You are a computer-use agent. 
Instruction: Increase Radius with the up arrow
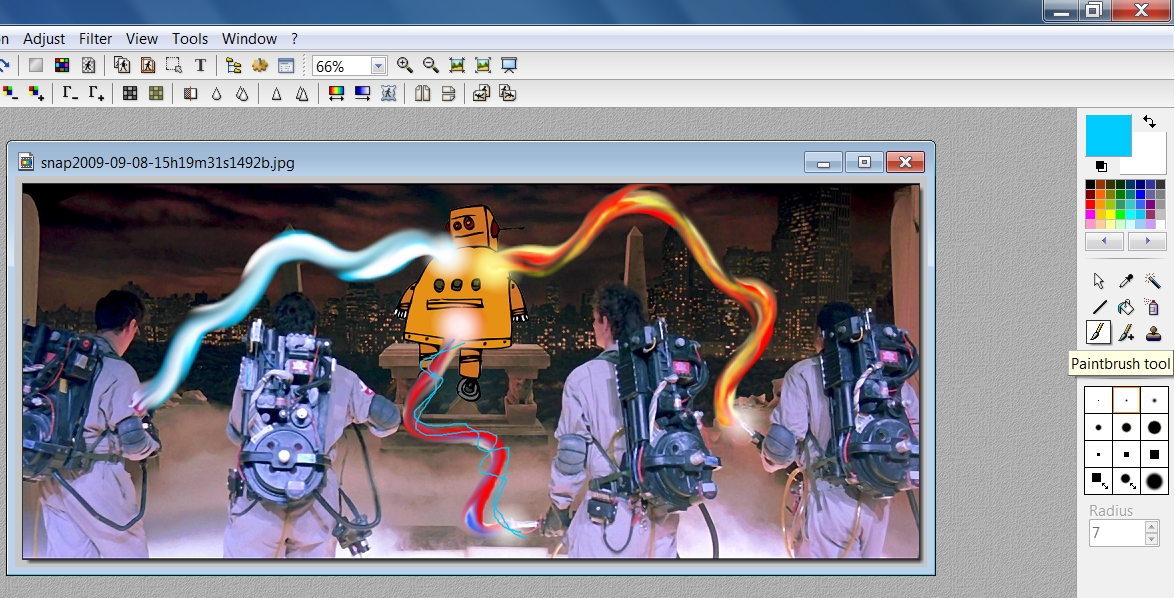tap(1152, 527)
